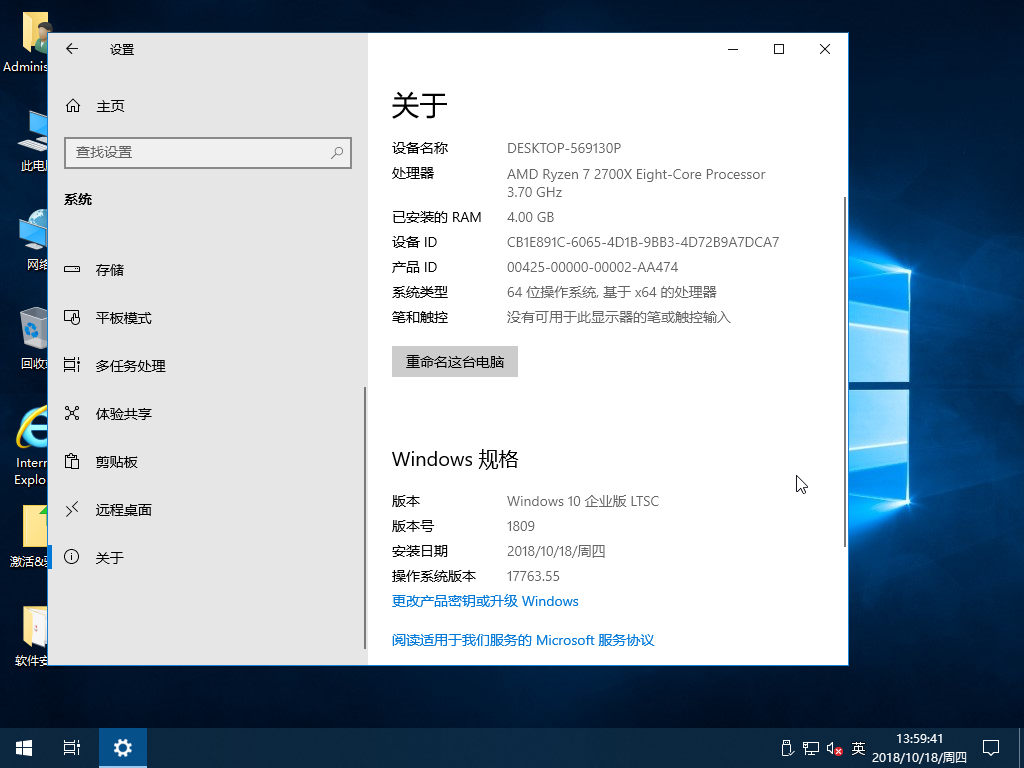Select the 激活 folder desktop icon
Image resolution: width=1024 pixels, height=768 pixels.
point(27,536)
